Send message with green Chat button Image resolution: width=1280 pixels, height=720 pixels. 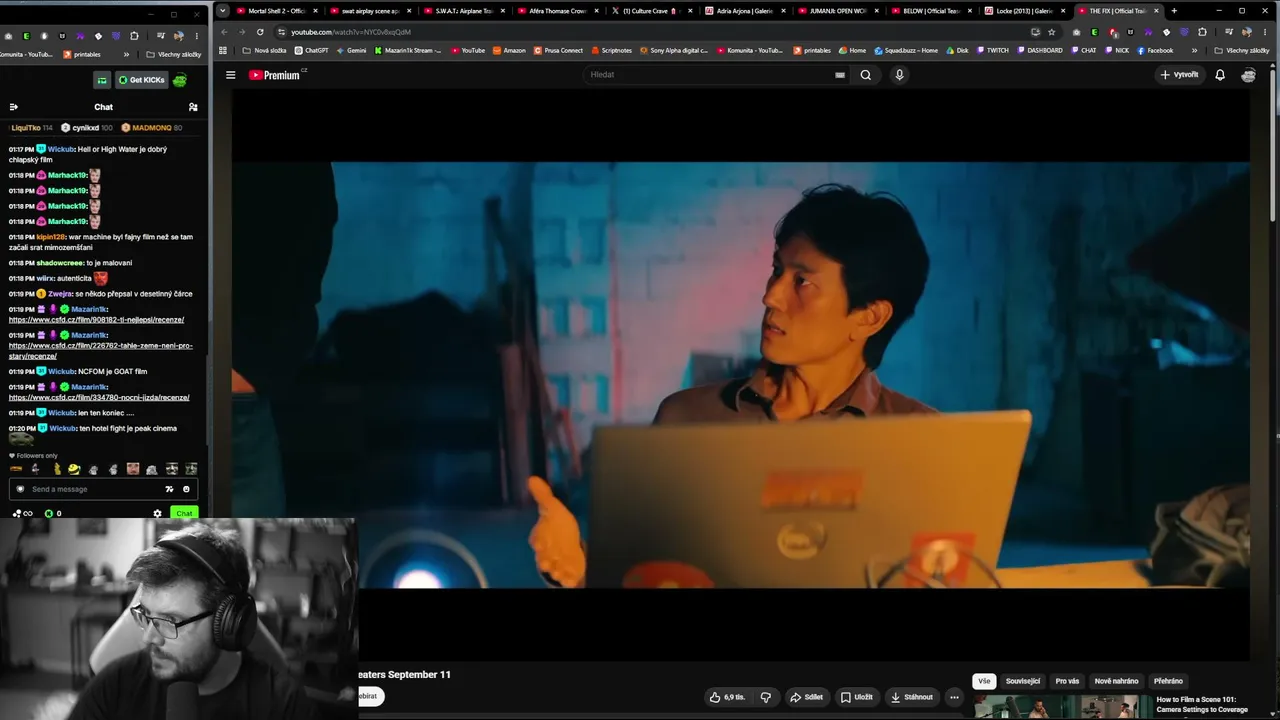coord(183,513)
